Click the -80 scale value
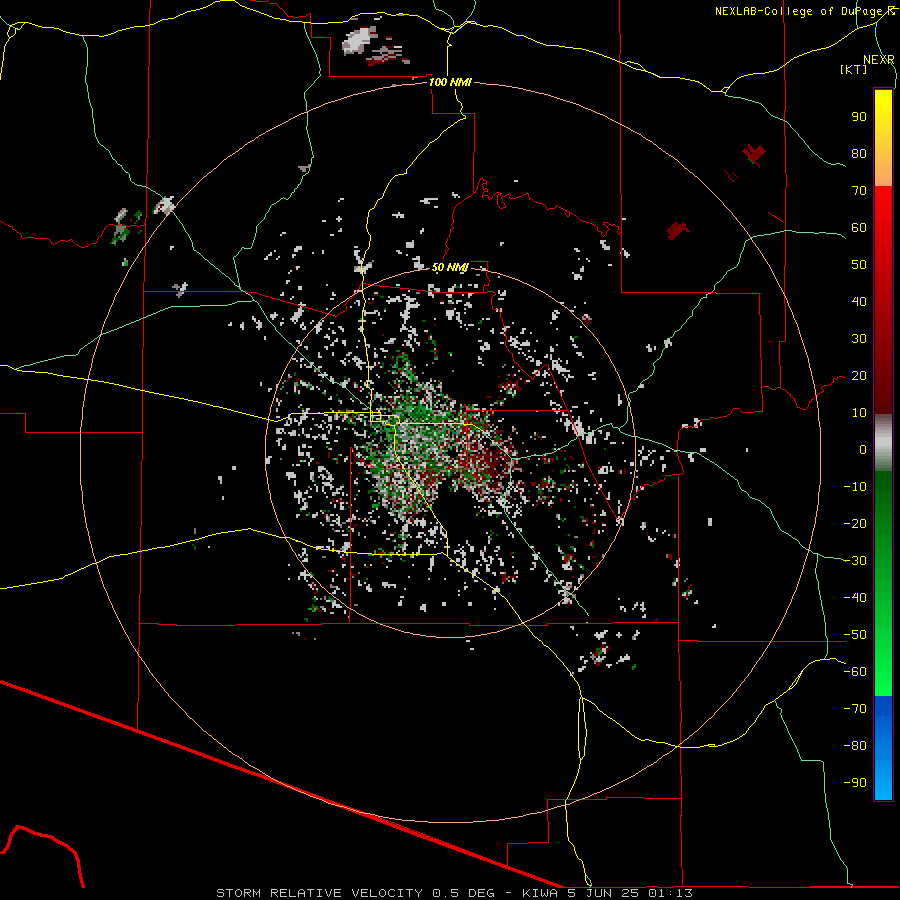Screen dimensions: 900x900 (x=855, y=746)
